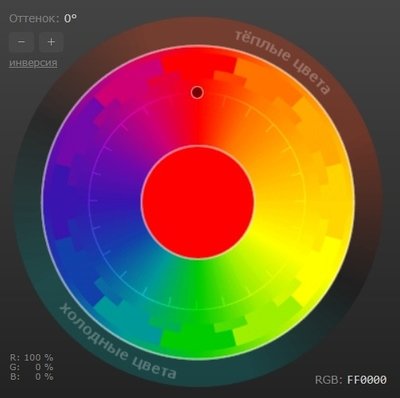Image resolution: width=400 pixels, height=398 pixels.
Task: Click the R 100 % readout
Action: point(31,358)
